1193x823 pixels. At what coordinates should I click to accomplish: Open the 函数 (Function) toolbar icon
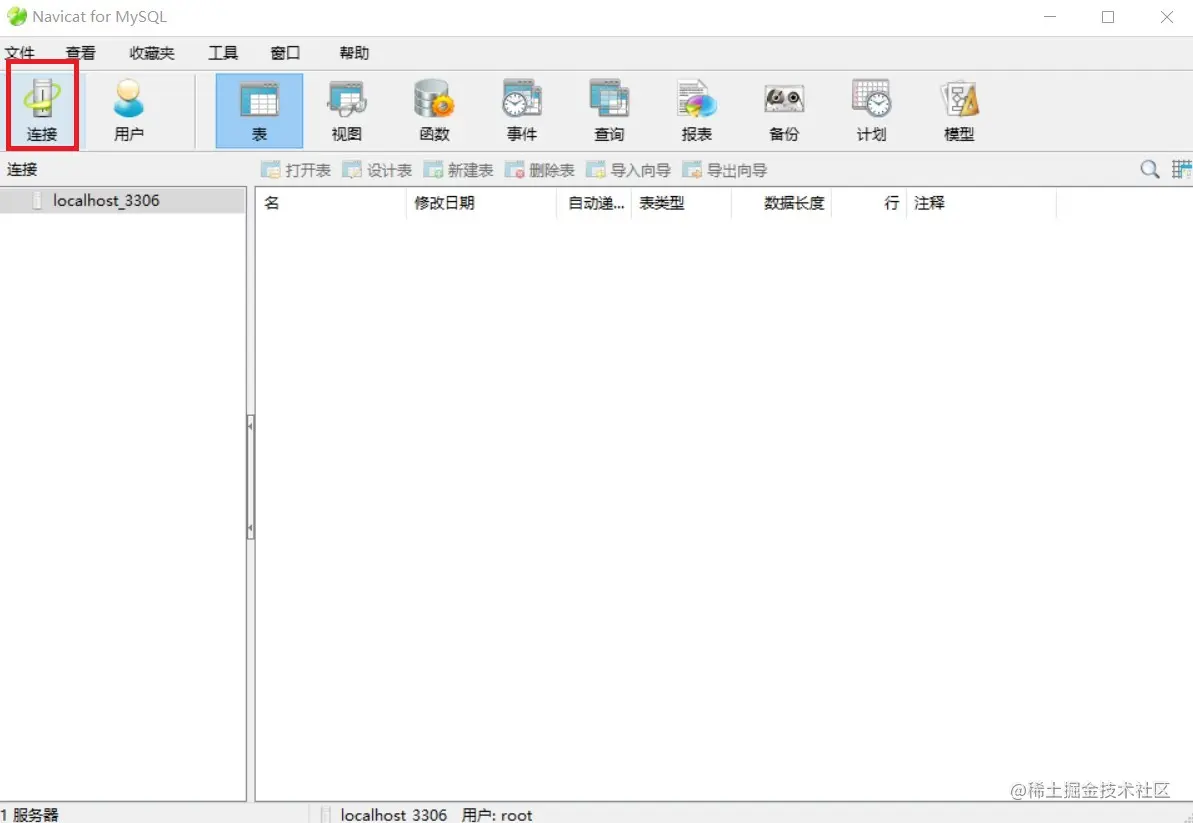[434, 110]
